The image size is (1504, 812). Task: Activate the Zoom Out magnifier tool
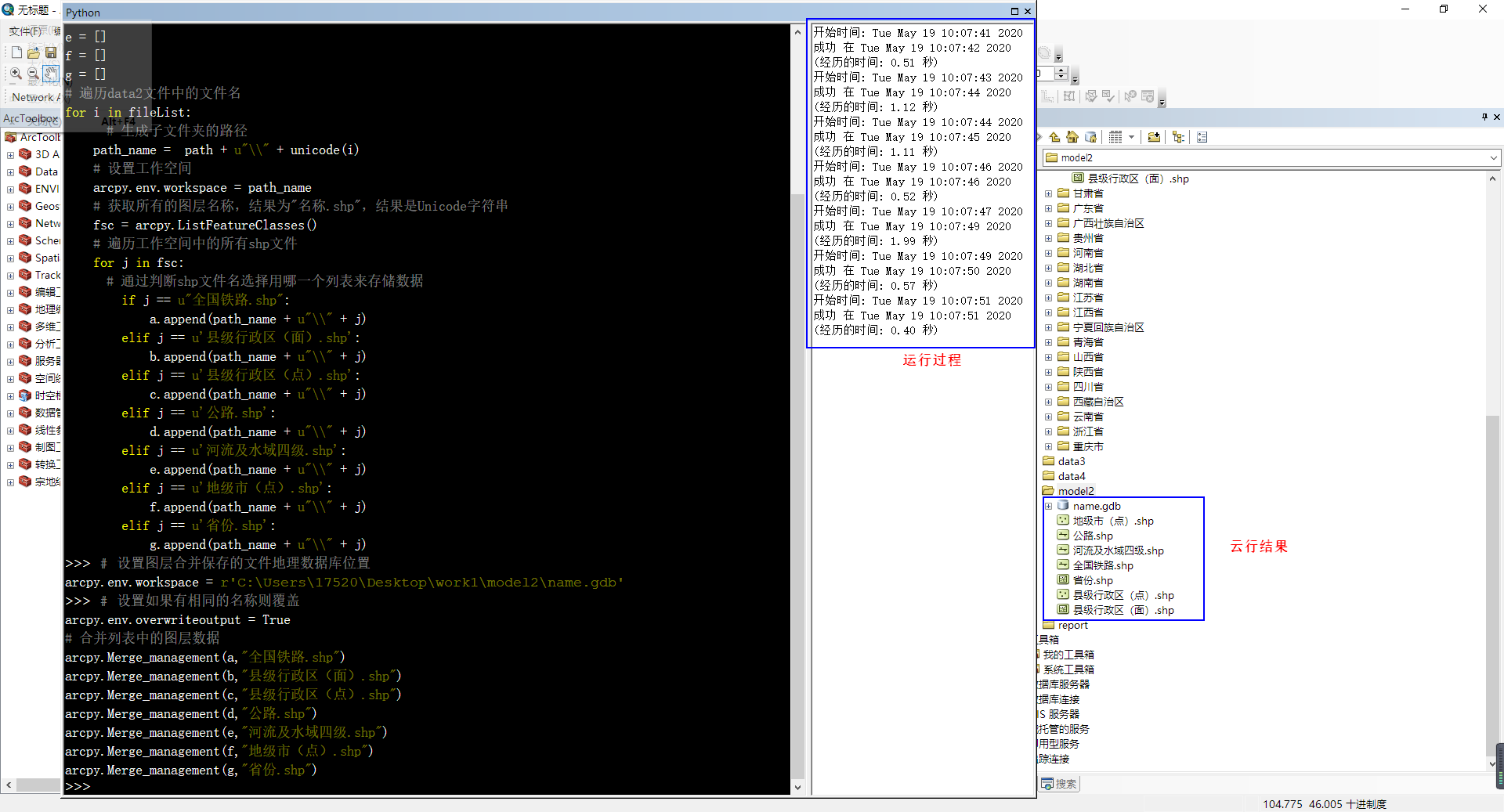click(x=32, y=74)
